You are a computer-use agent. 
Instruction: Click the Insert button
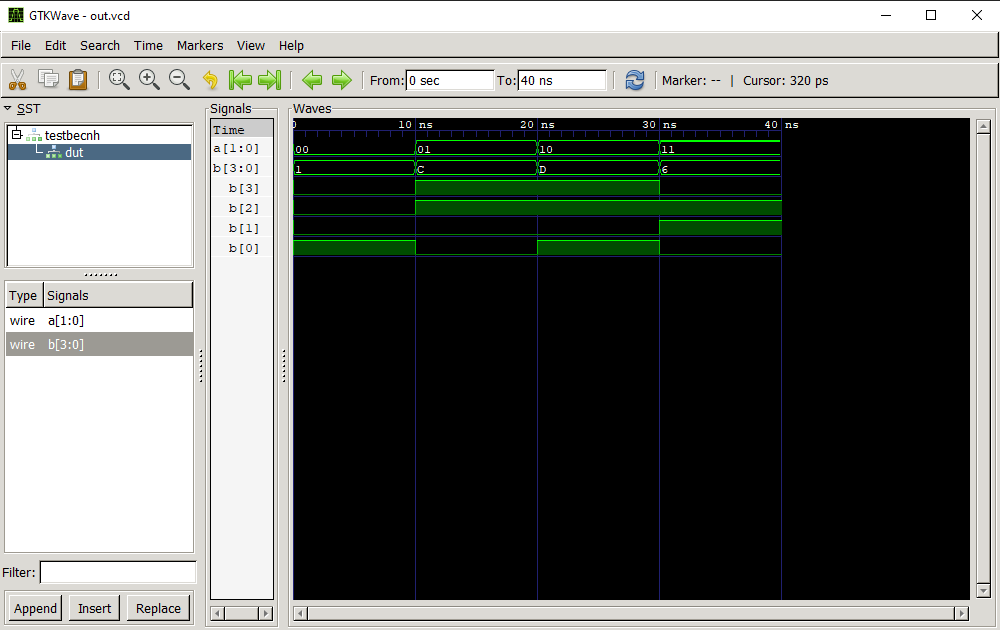tap(94, 608)
